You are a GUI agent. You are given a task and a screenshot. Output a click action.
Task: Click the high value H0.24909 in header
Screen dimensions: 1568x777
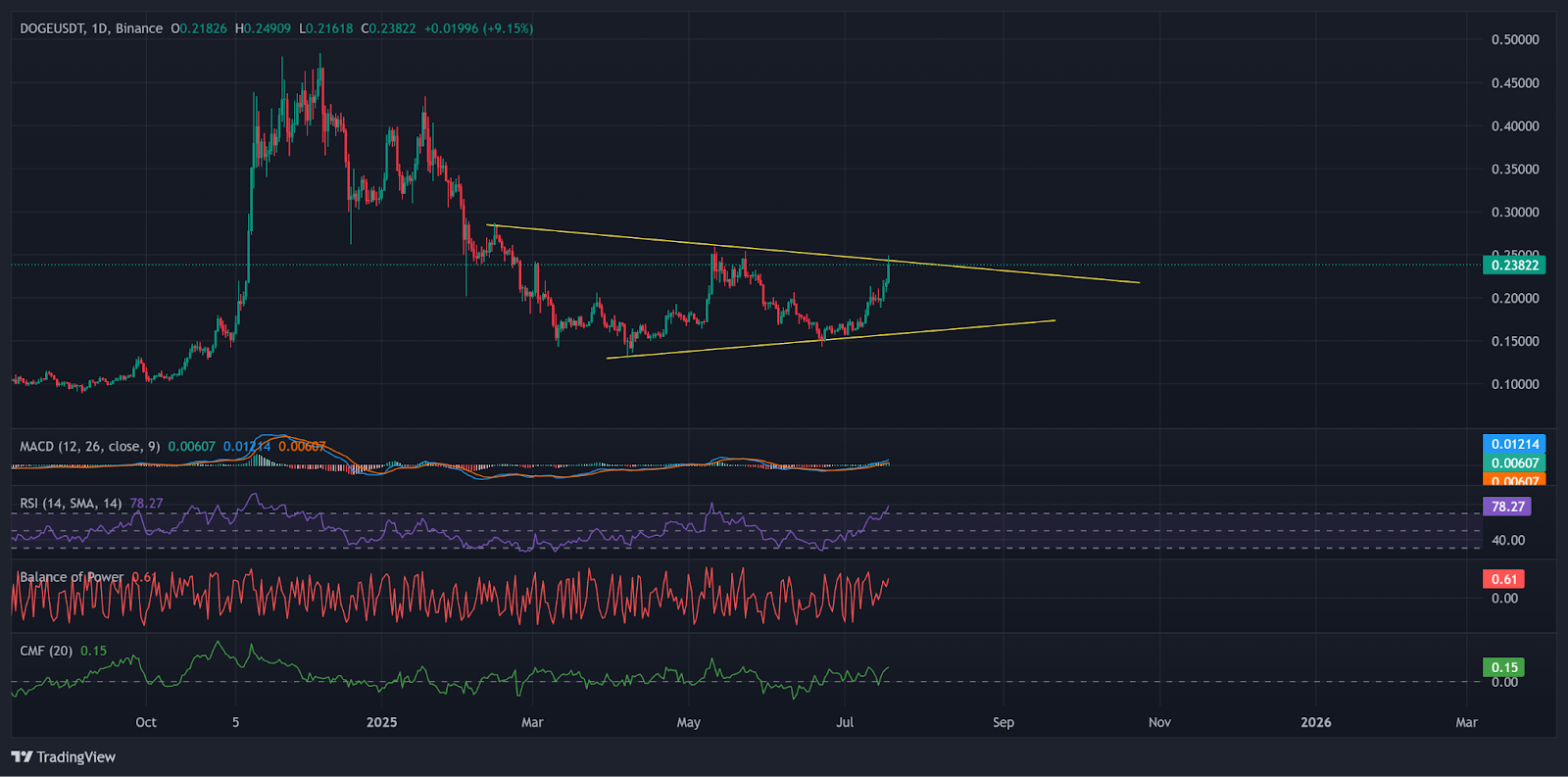[263, 28]
